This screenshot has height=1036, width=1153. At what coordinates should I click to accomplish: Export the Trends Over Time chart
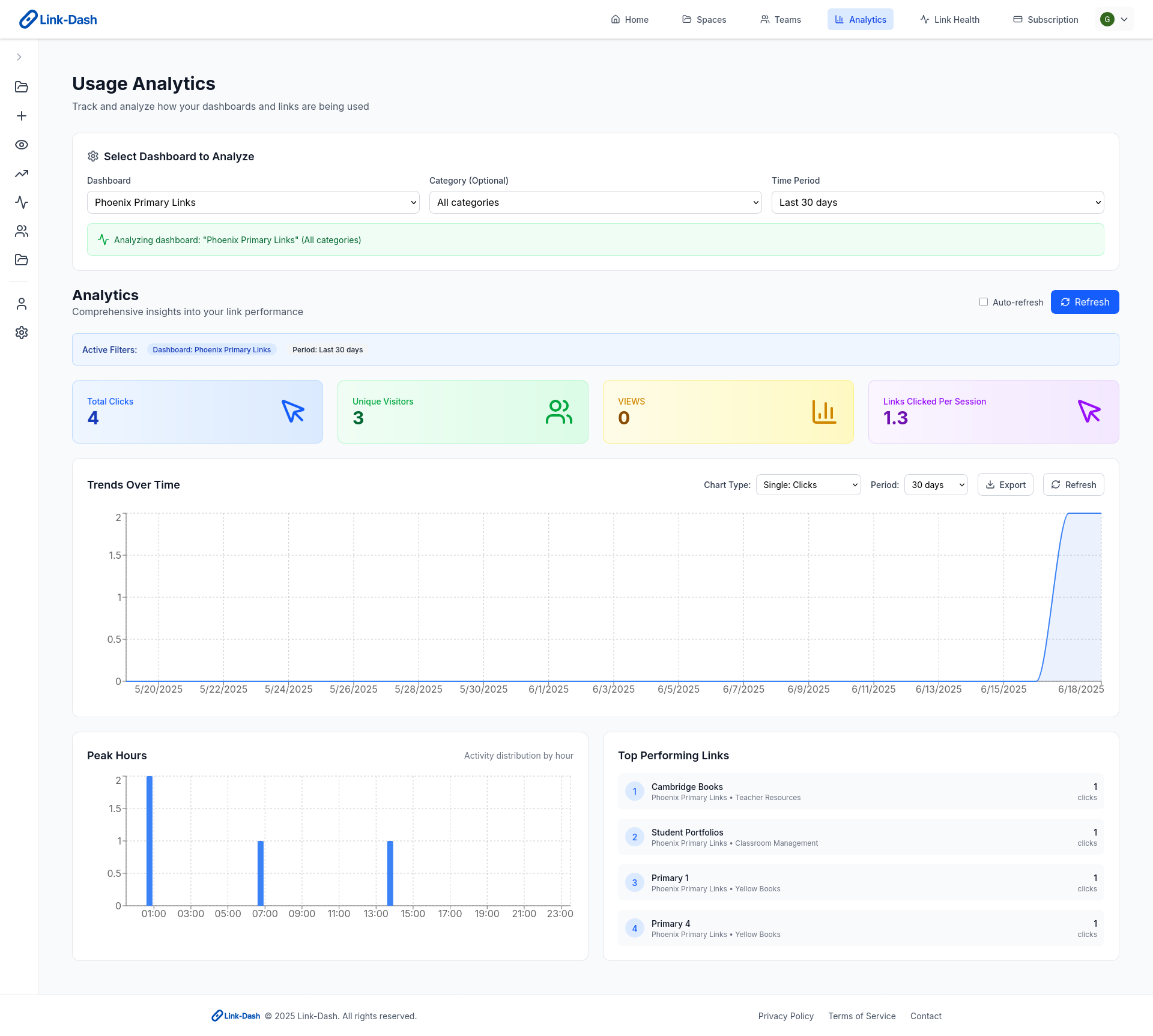1005,484
